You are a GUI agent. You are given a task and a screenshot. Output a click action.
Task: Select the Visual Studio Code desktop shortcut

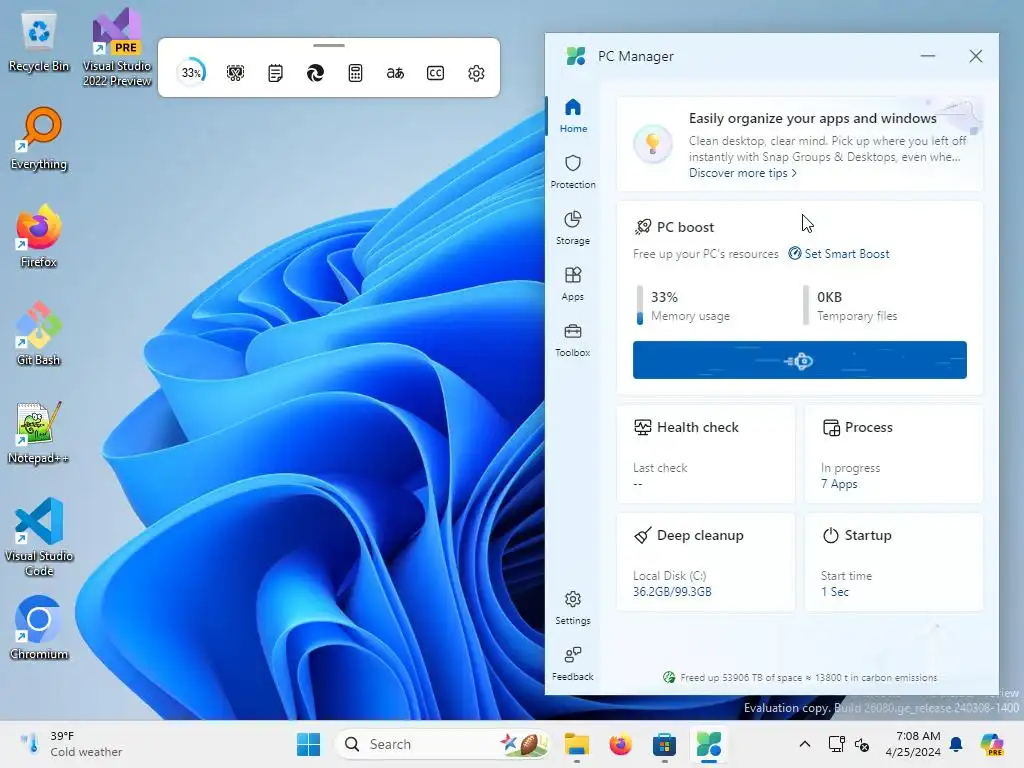(x=39, y=537)
